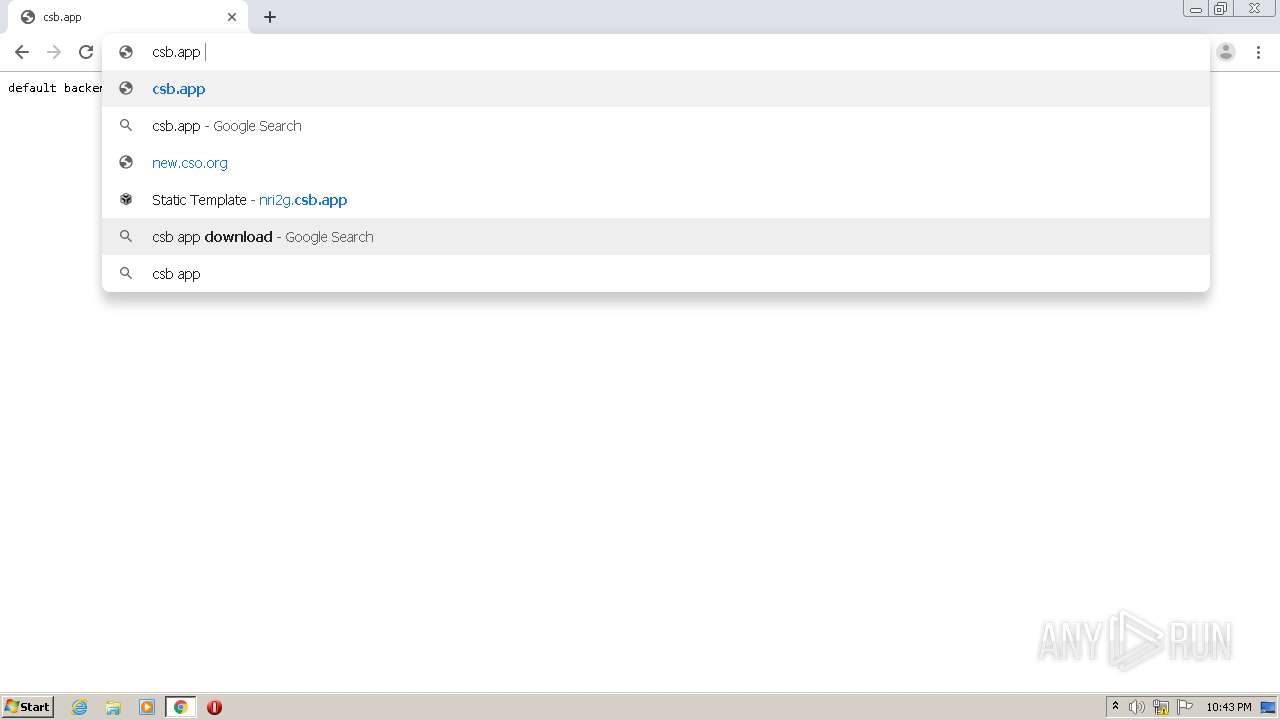This screenshot has height=720, width=1280.
Task: Open File Explorer from the taskbar
Action: click(113, 707)
